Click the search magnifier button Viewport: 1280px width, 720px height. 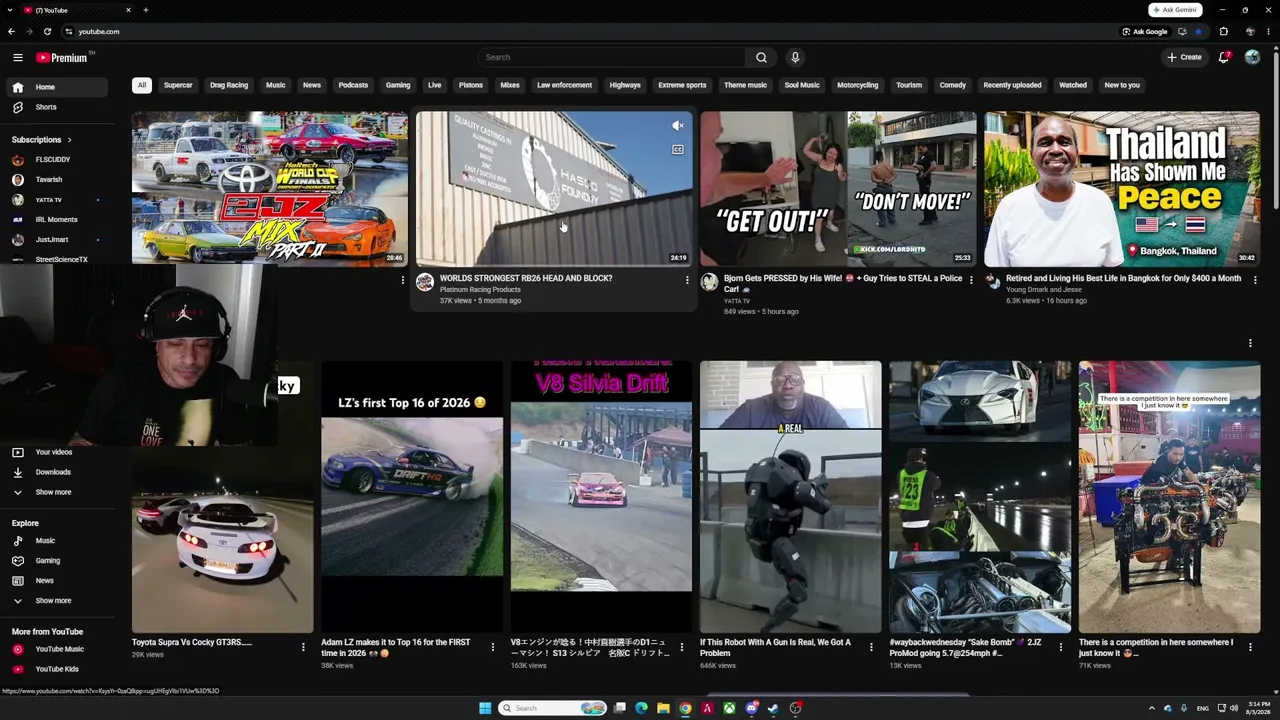761,57
